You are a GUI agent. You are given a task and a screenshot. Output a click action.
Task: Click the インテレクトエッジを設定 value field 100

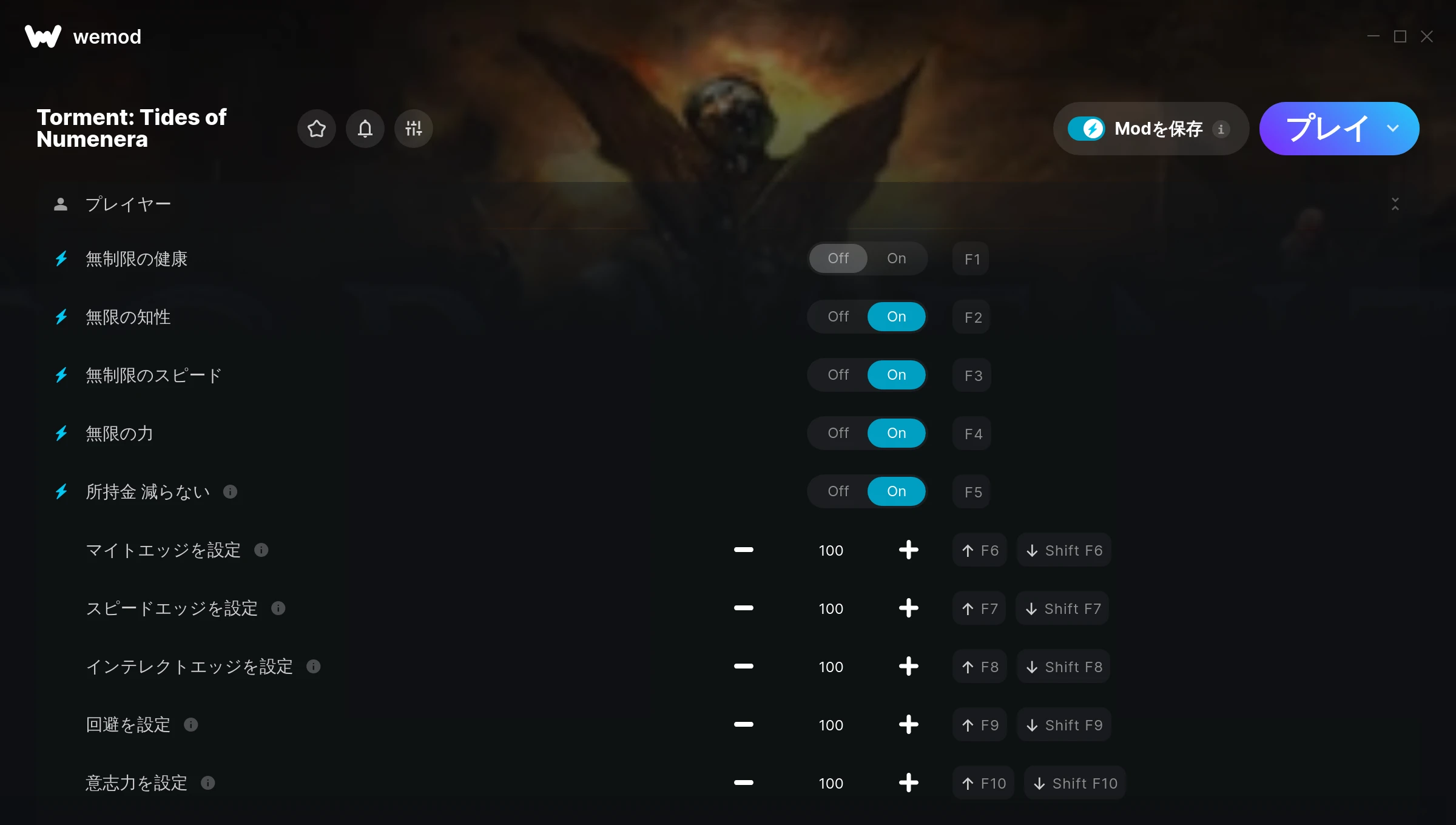831,667
